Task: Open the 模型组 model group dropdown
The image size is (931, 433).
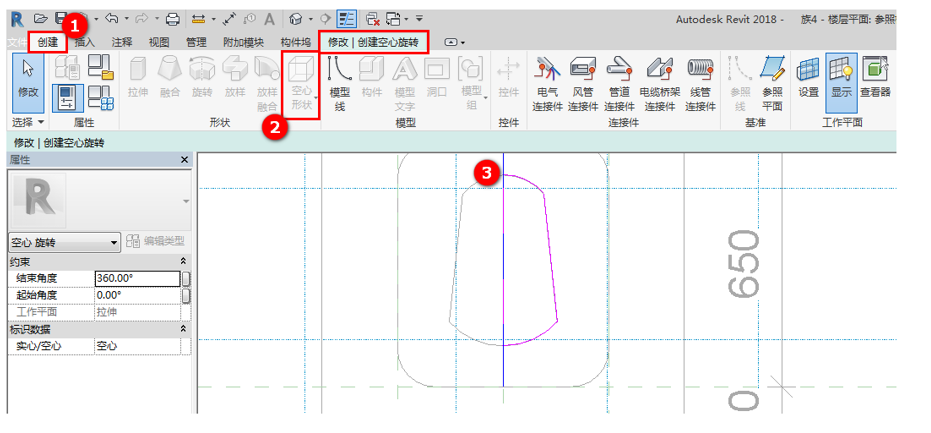Action: tap(471, 83)
